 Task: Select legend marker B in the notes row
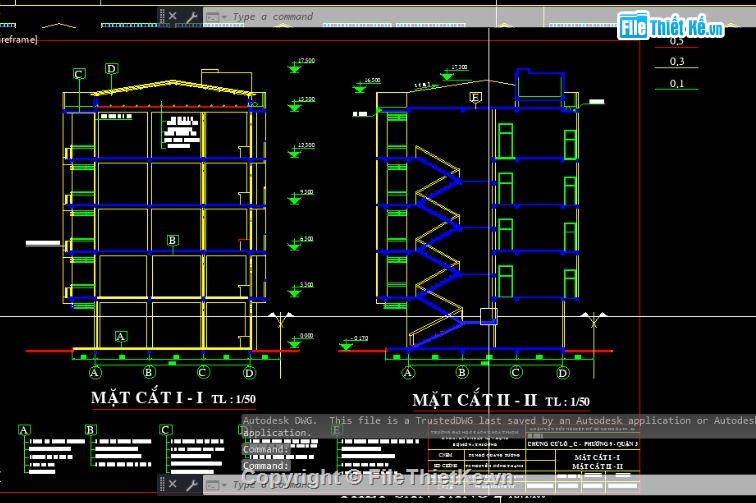[90, 430]
